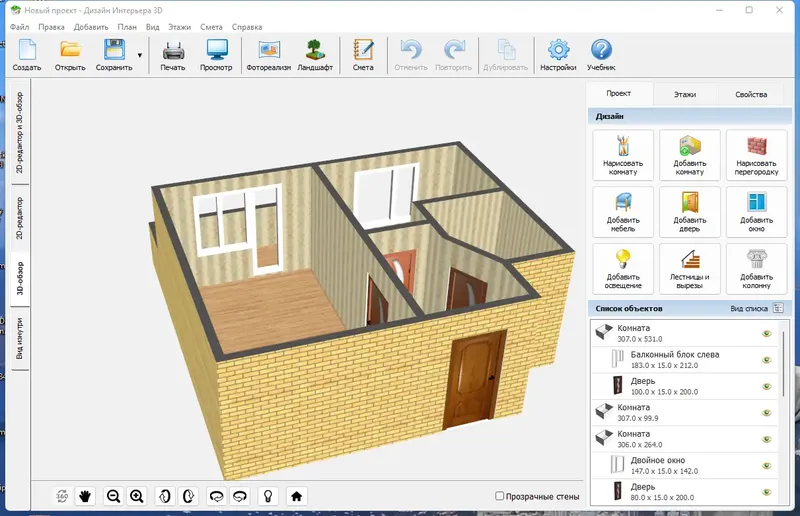Open the Вид списка list view selector
This screenshot has height=516, width=800.
(757, 308)
